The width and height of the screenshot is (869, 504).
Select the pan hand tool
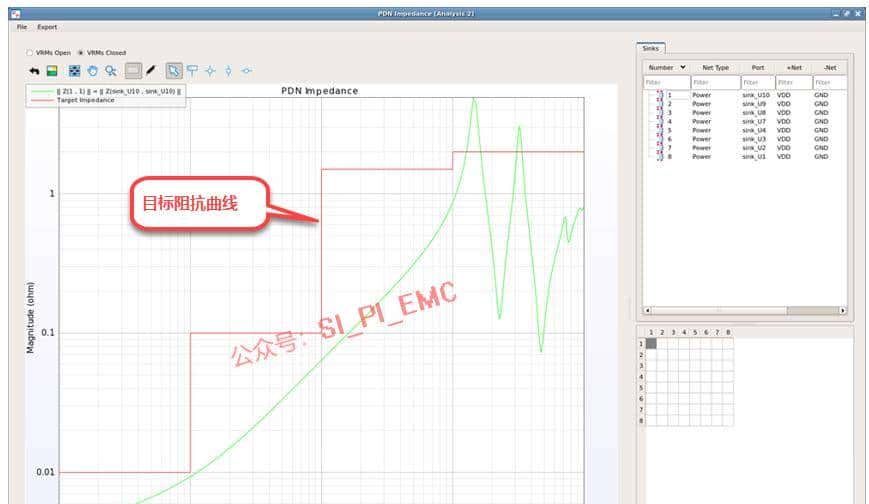point(92,71)
